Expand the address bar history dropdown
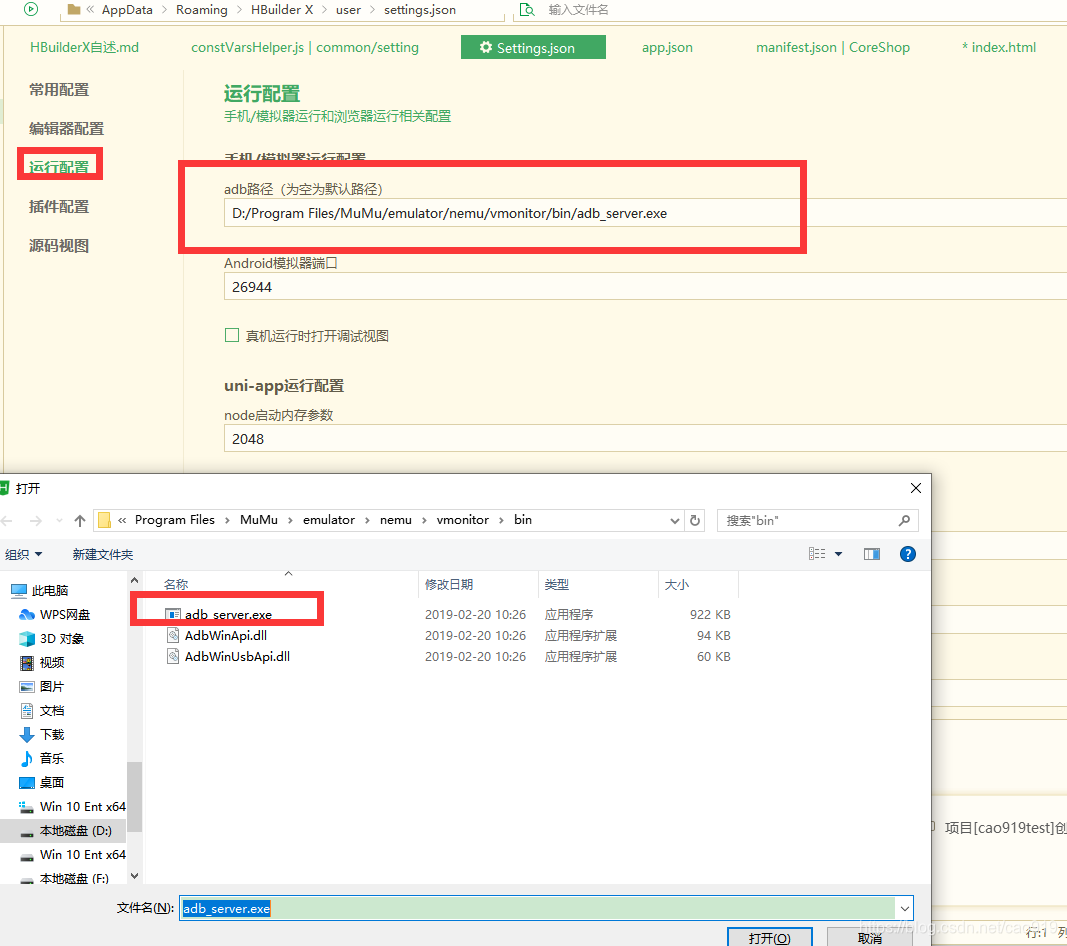This screenshot has height=946, width=1067. point(674,521)
